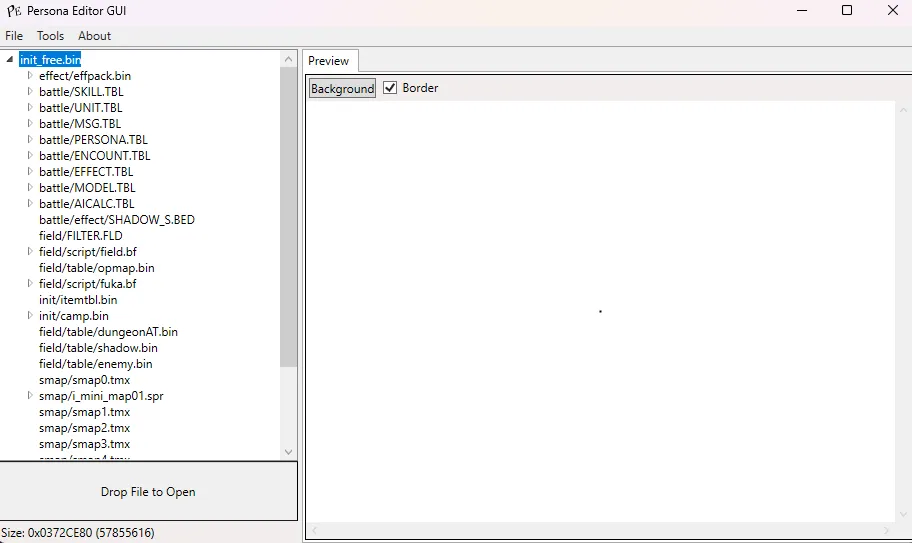
Task: Select battle/UNIT.TBL file entry
Action: 80,108
